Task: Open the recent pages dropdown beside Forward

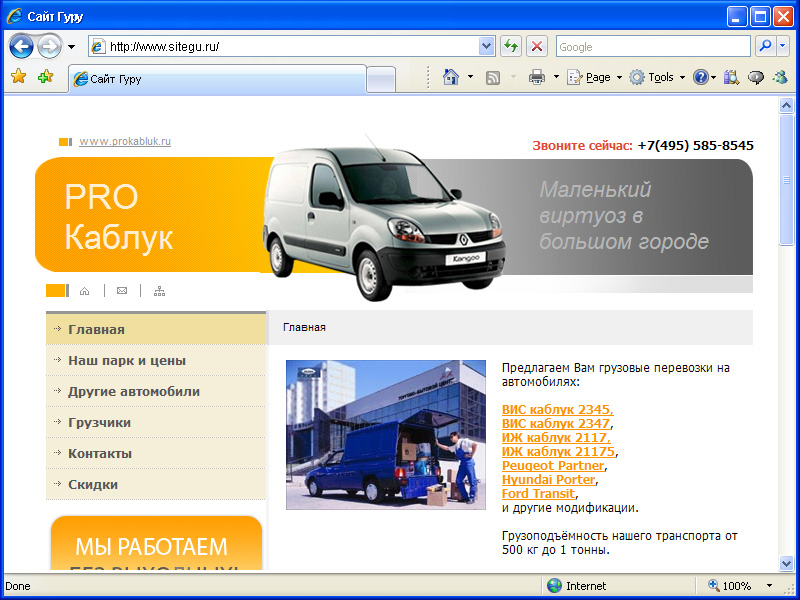Action: click(71, 47)
